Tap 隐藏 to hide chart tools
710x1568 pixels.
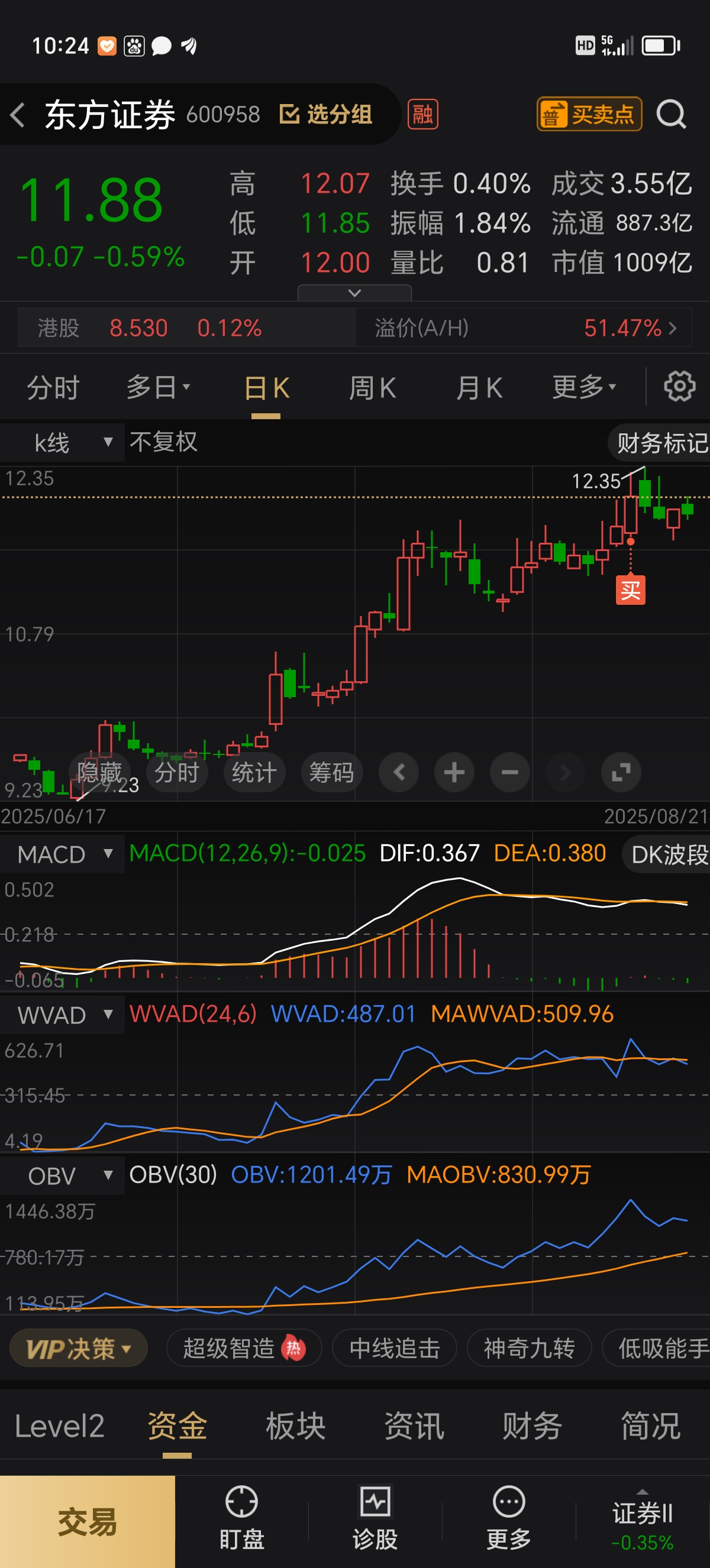coord(99,772)
